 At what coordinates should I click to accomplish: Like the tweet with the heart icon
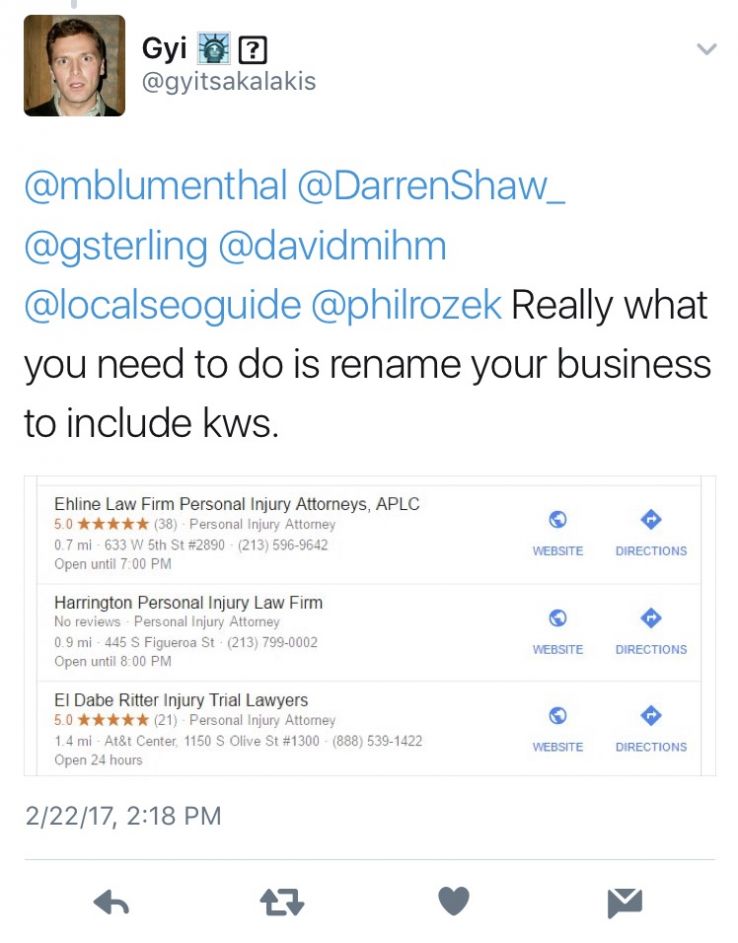454,901
